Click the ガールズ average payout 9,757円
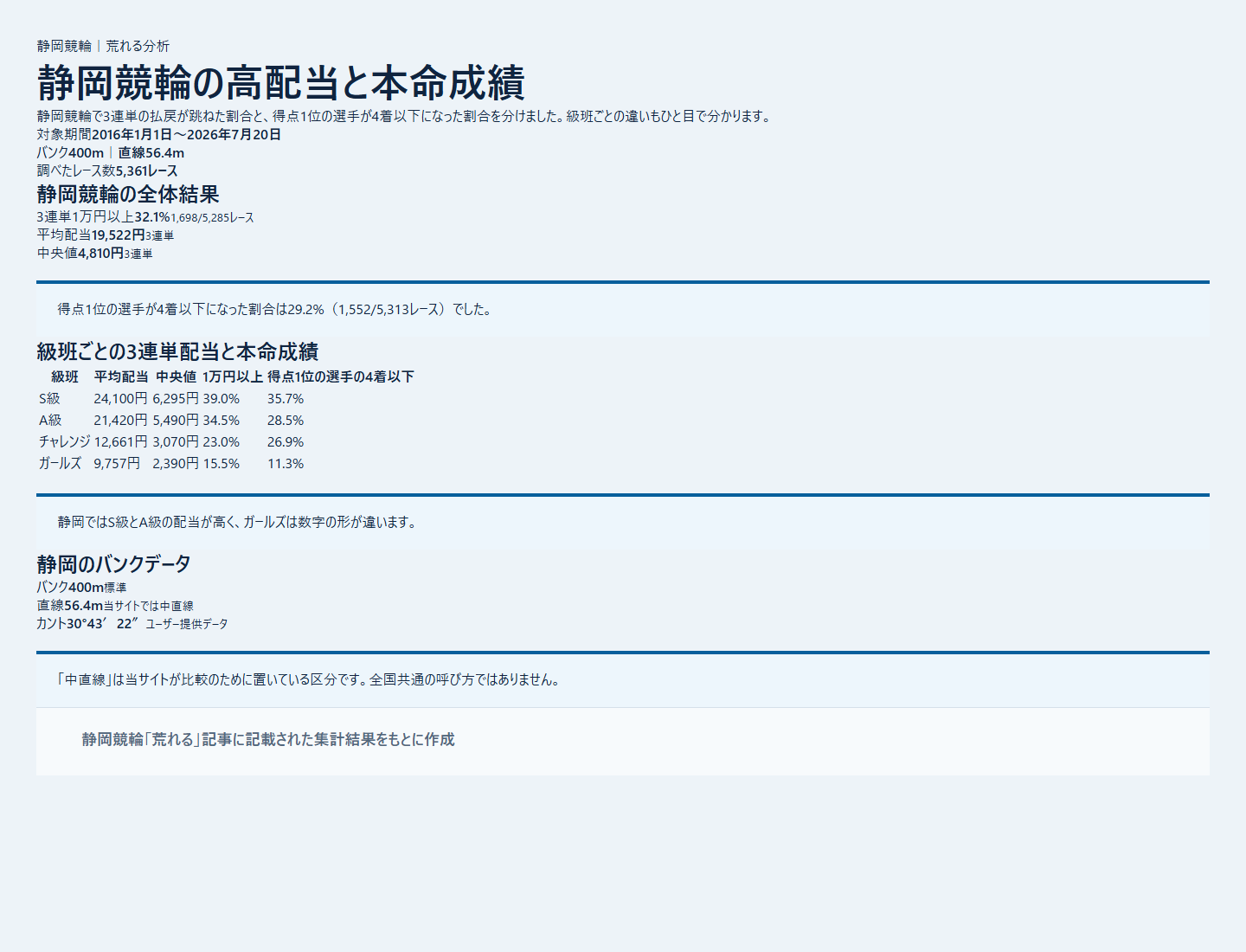The height and width of the screenshot is (952, 1246). pos(117,464)
